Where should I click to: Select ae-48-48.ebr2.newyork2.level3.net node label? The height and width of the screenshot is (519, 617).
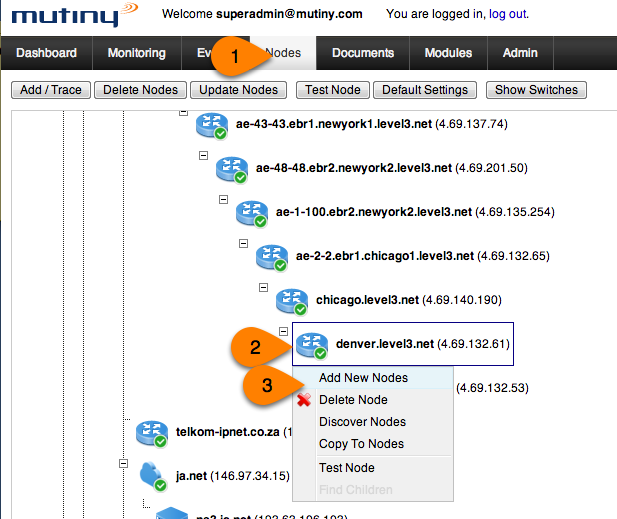click(x=392, y=168)
